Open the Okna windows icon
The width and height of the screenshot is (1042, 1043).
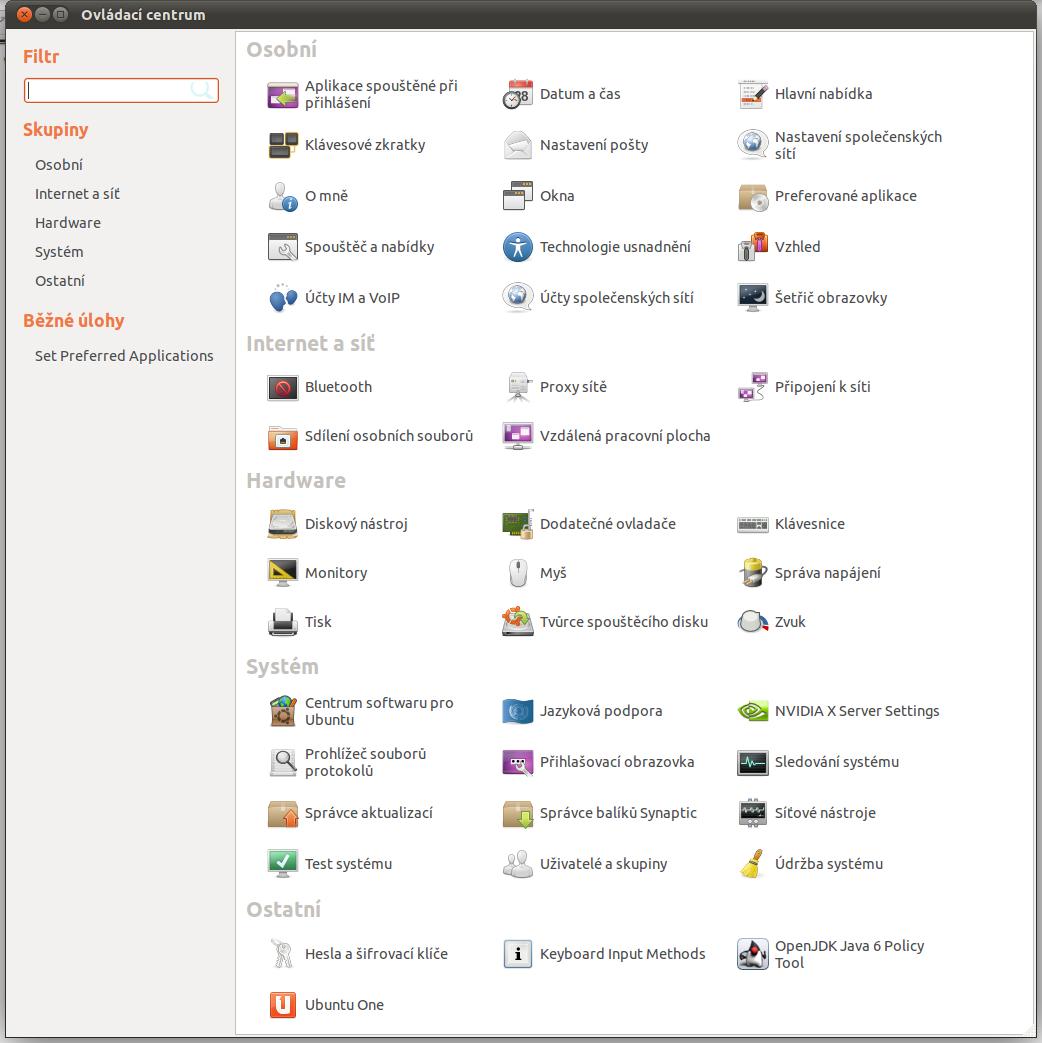click(518, 196)
